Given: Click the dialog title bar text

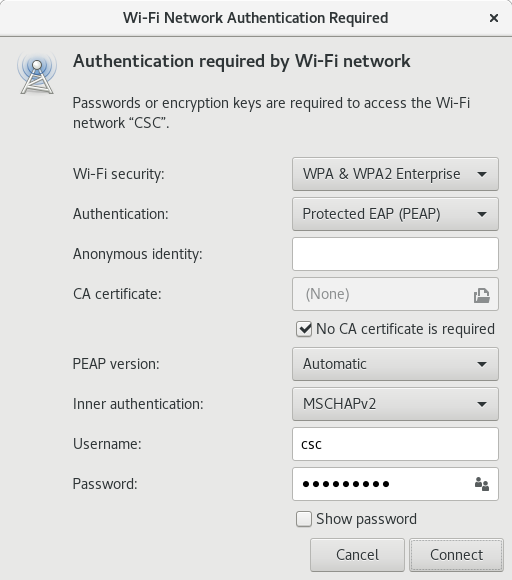Looking at the screenshot, I should (256, 18).
